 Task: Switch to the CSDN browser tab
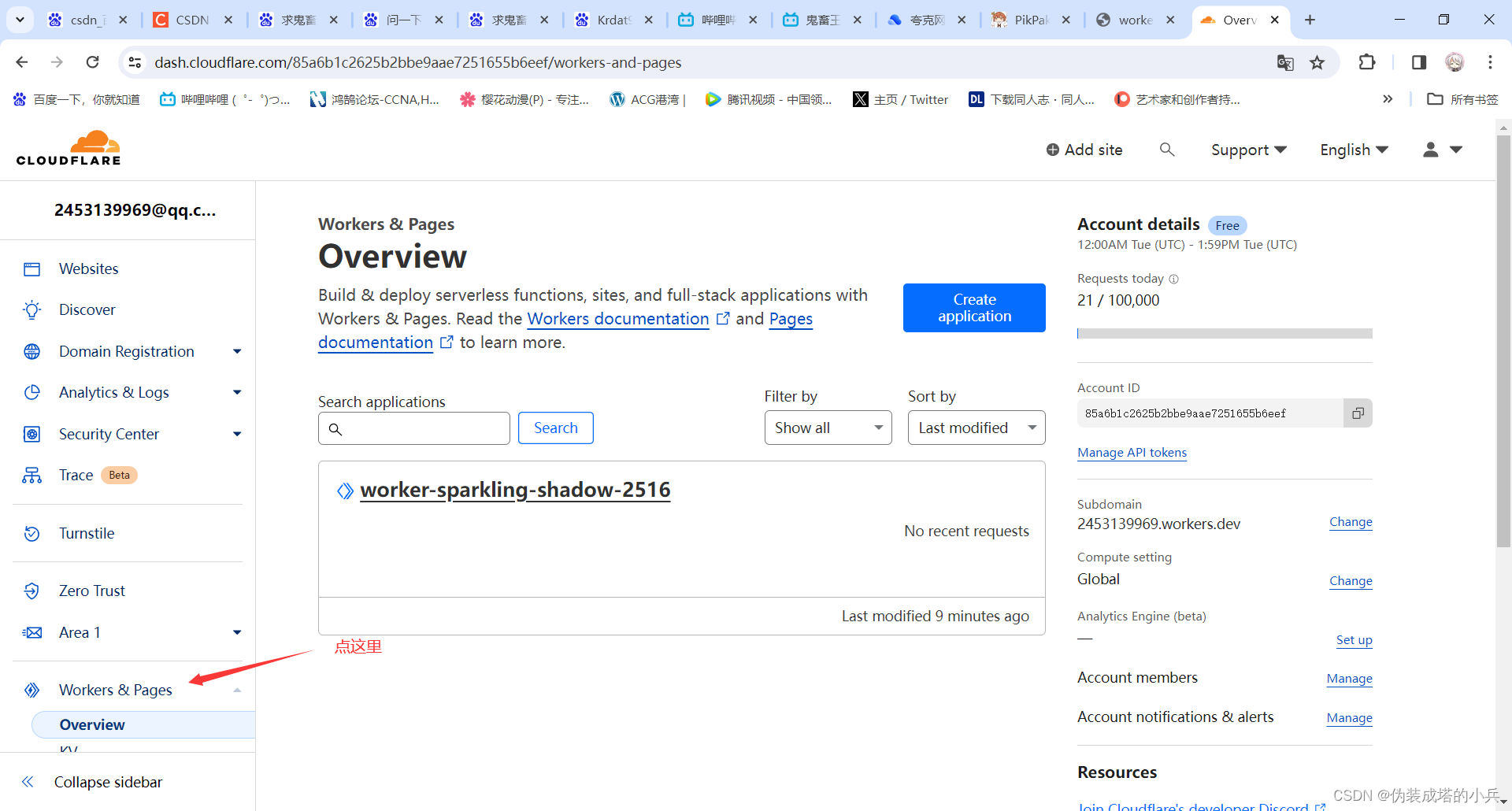[191, 20]
